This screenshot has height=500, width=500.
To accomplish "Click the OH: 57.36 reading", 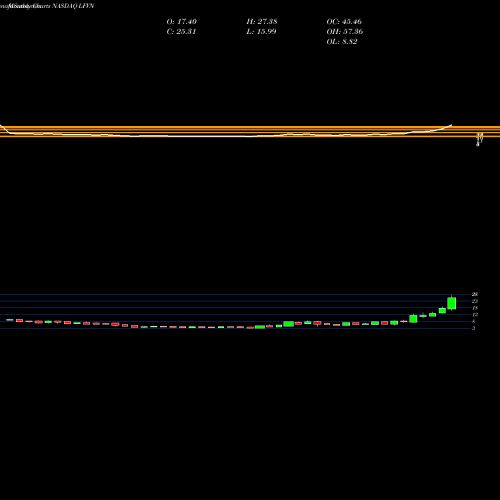I will [x=345, y=32].
